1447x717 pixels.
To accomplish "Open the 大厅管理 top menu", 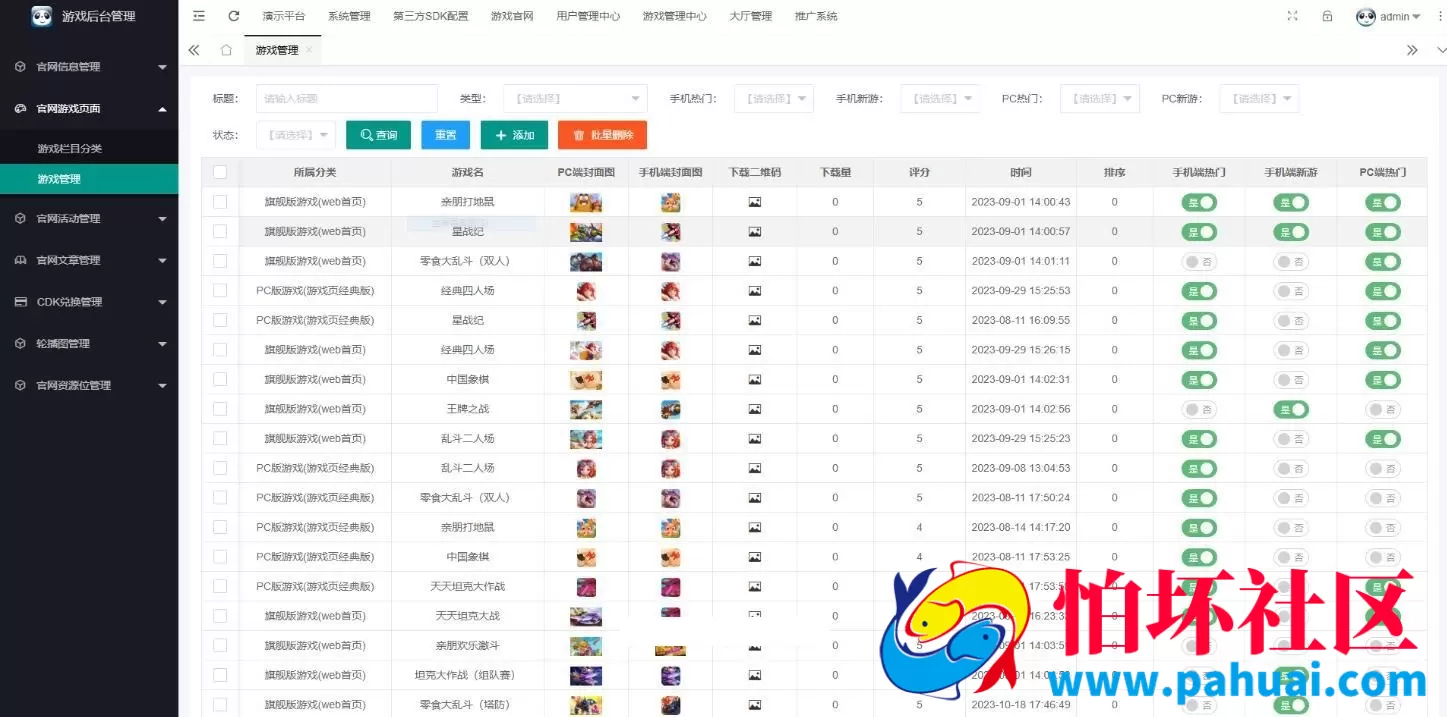I will (751, 16).
